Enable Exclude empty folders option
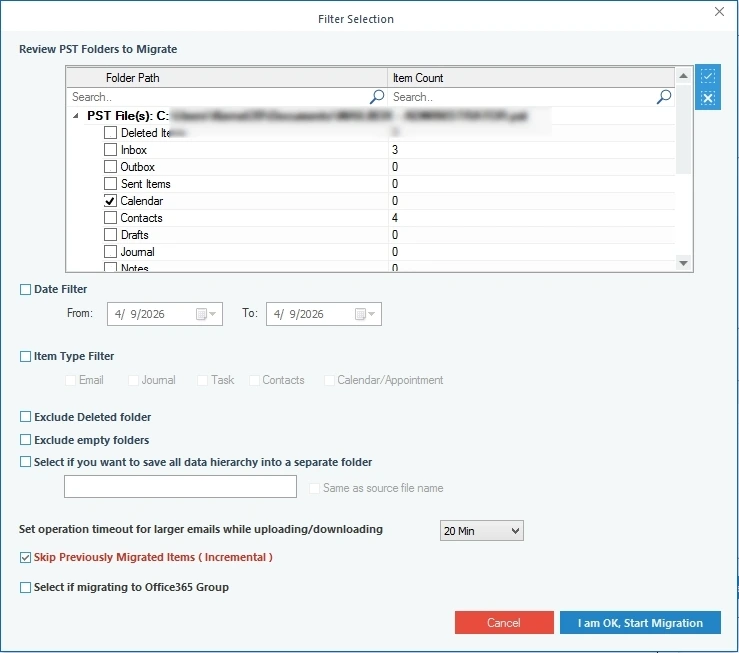Image resolution: width=739 pixels, height=653 pixels. 25,440
